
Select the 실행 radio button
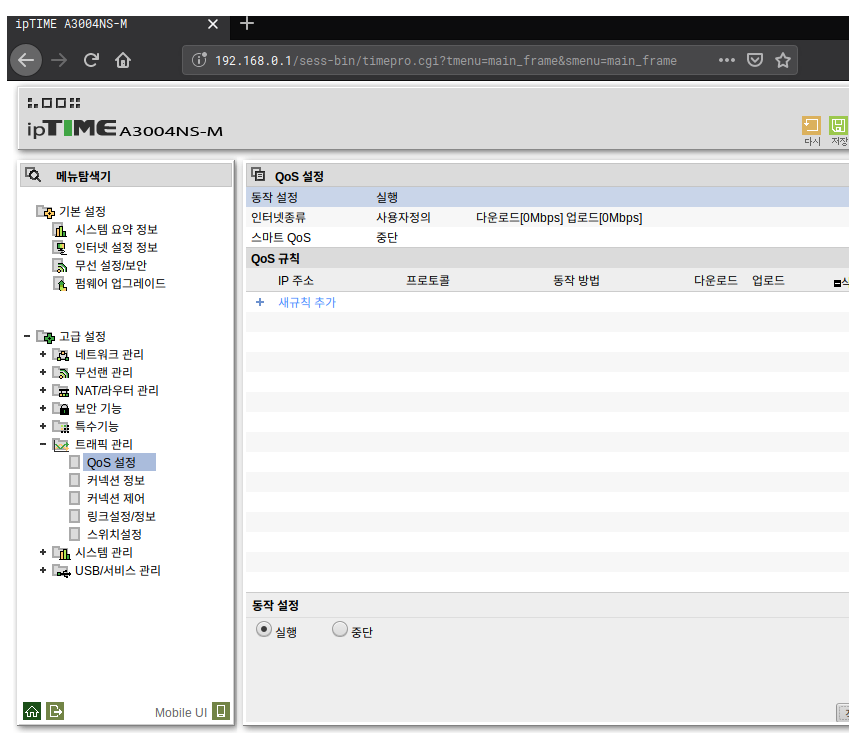[263, 629]
